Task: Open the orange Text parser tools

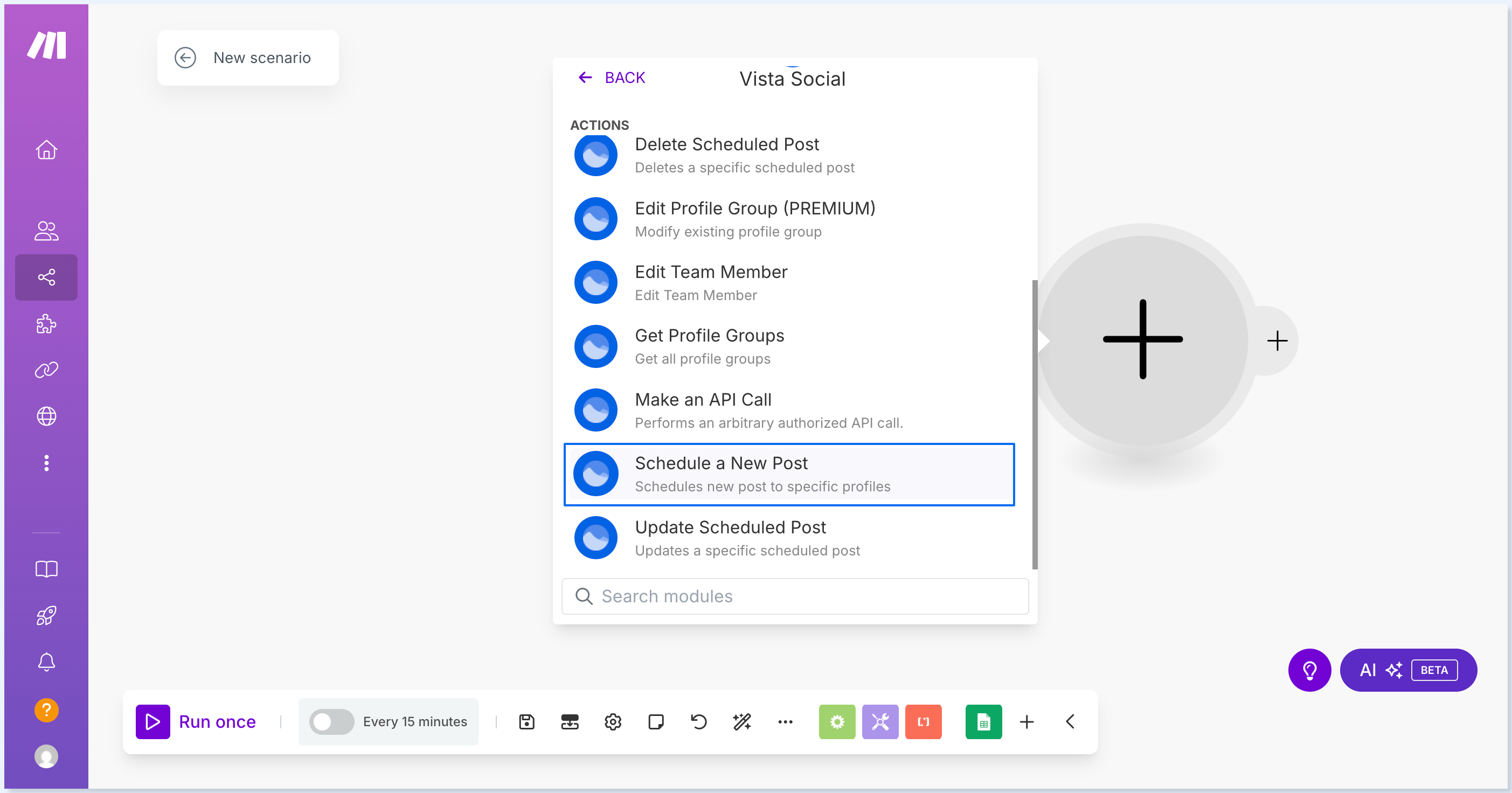Action: (923, 722)
